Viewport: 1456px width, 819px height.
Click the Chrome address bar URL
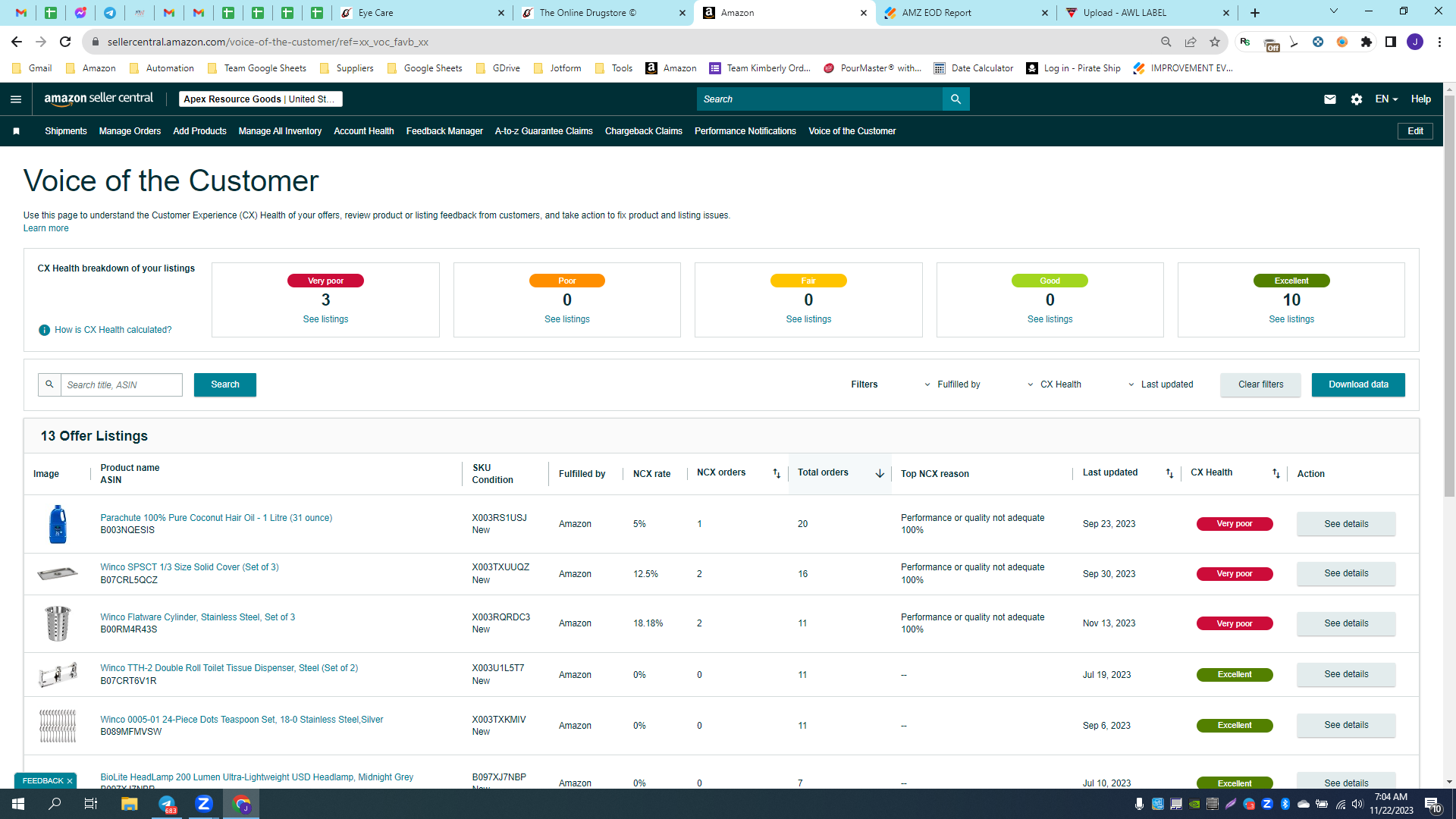coord(268,42)
